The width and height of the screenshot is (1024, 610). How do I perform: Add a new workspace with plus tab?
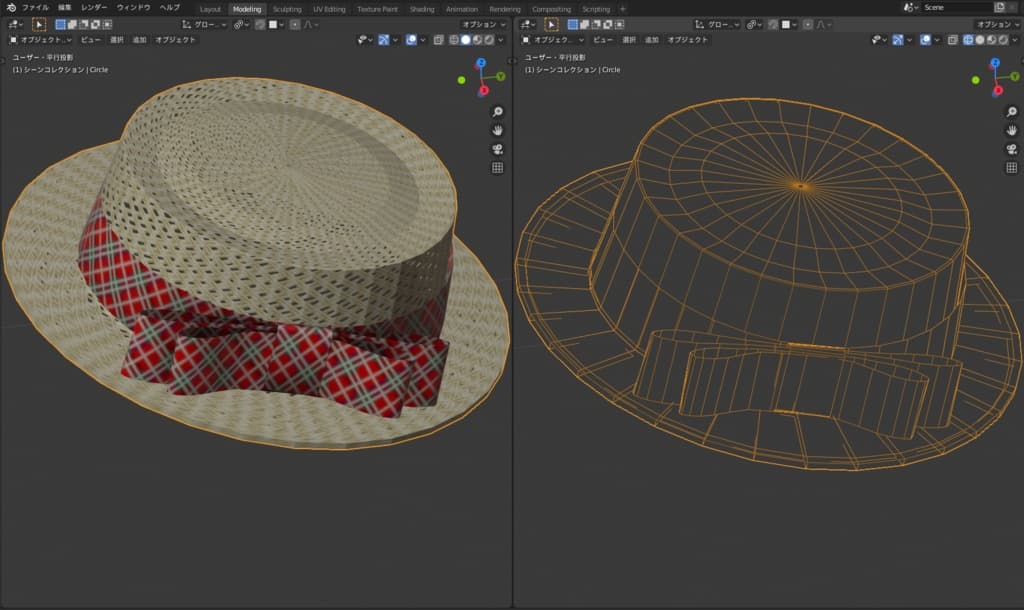[x=622, y=9]
